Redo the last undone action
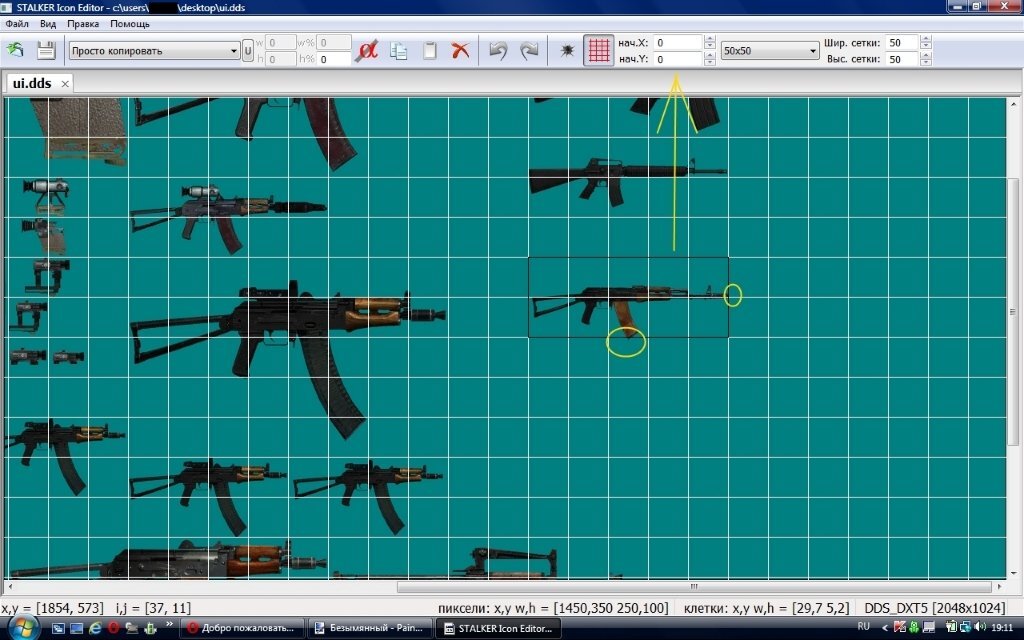This screenshot has height=640, width=1024. [x=529, y=50]
